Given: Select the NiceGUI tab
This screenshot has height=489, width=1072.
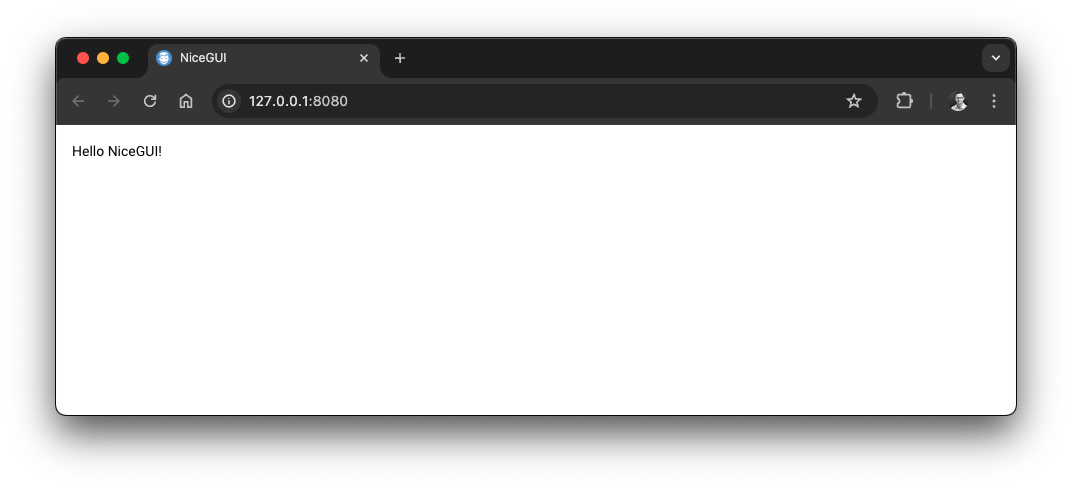Looking at the screenshot, I should pos(264,59).
